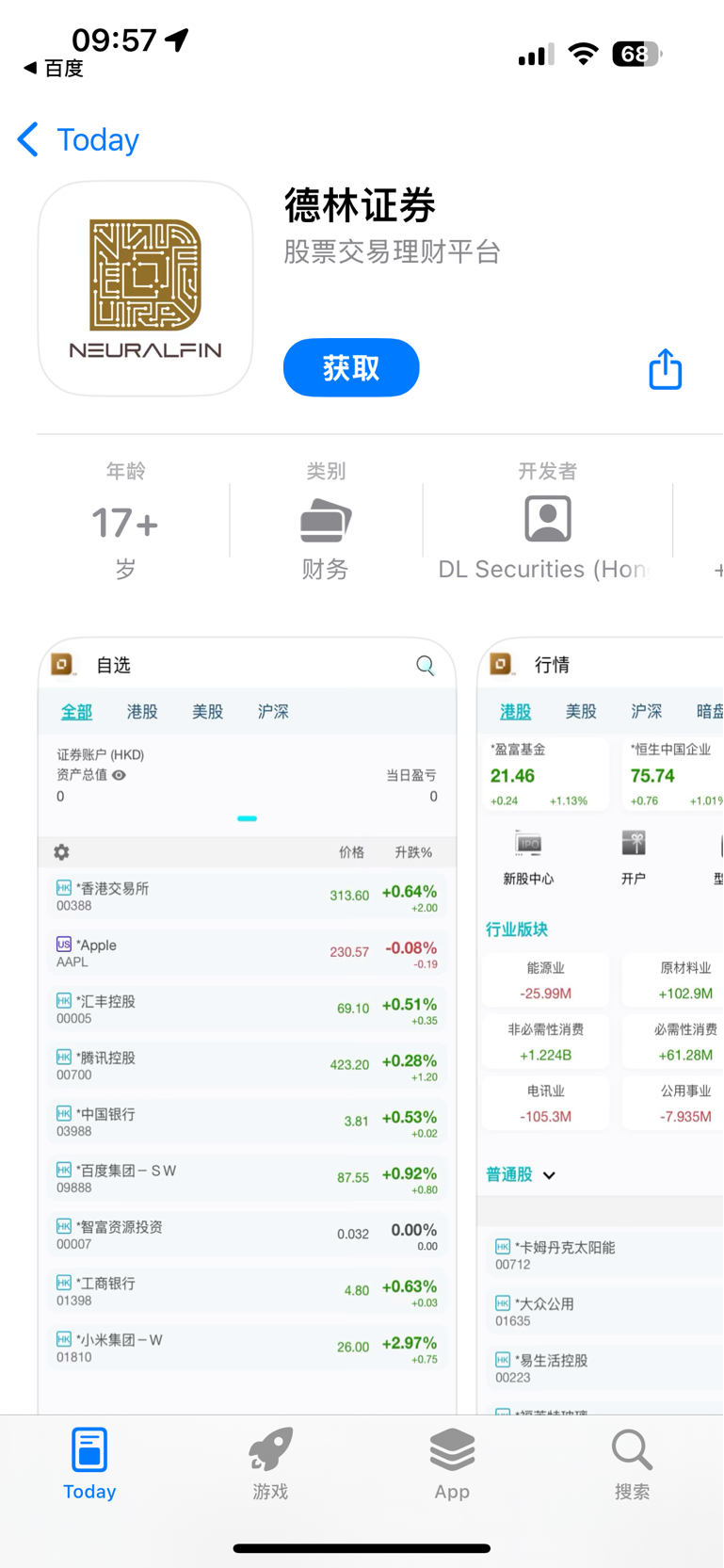Screen dimensions: 724x1568
Task: Select the 美股 tab in 自选 screenshot
Action: pyautogui.click(x=208, y=712)
